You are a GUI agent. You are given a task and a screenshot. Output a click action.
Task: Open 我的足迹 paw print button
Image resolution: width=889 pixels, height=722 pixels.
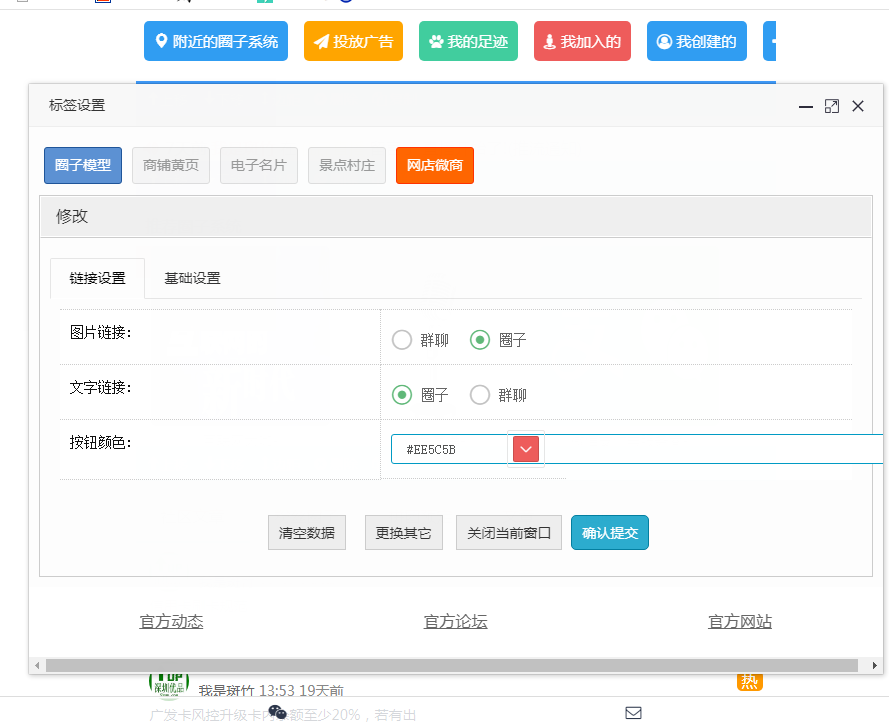[x=468, y=42]
